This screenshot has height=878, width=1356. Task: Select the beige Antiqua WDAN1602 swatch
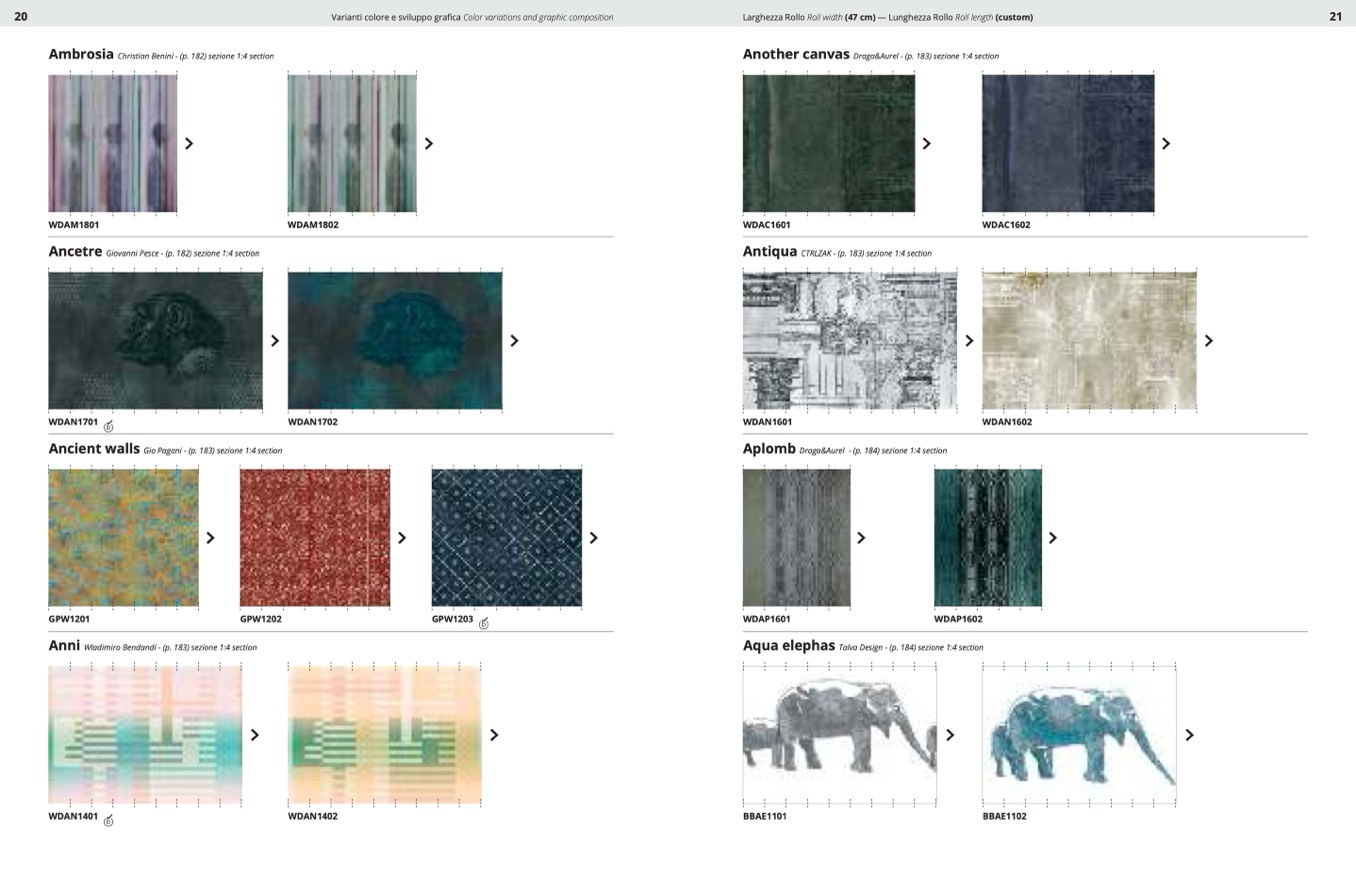click(1089, 340)
